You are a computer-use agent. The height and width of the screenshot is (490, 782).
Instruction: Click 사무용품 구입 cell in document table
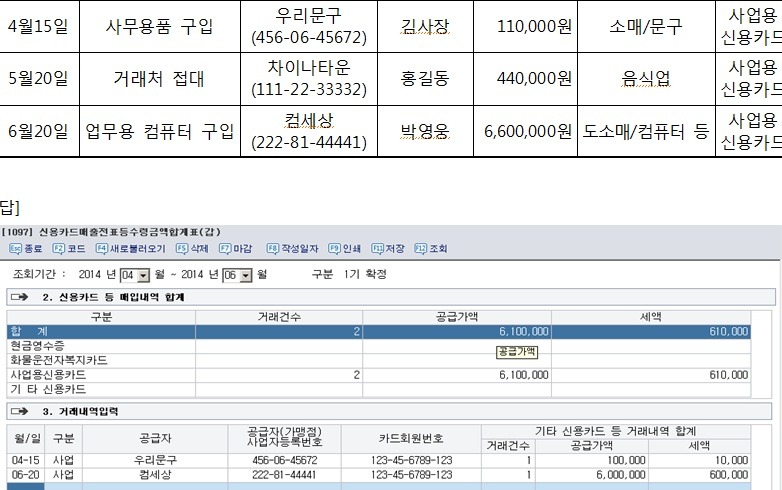(x=160, y=26)
